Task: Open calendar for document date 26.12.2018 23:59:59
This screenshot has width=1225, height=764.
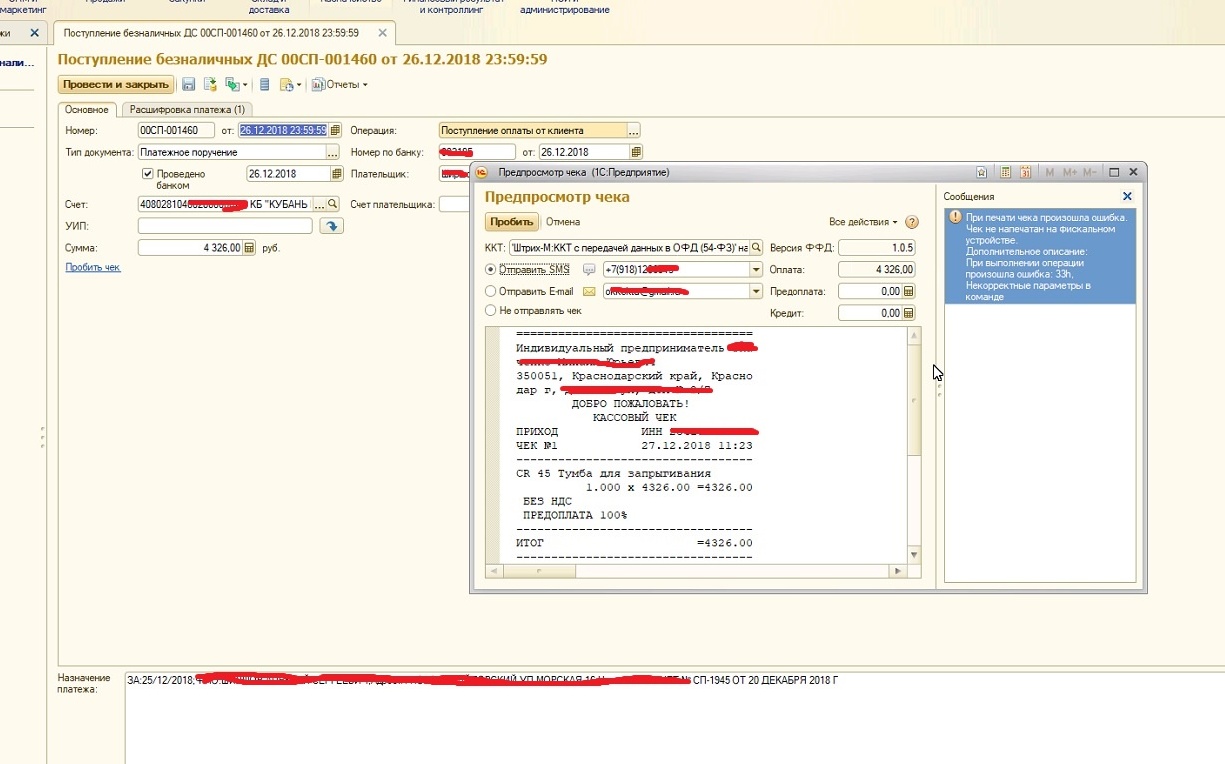Action: [336, 130]
